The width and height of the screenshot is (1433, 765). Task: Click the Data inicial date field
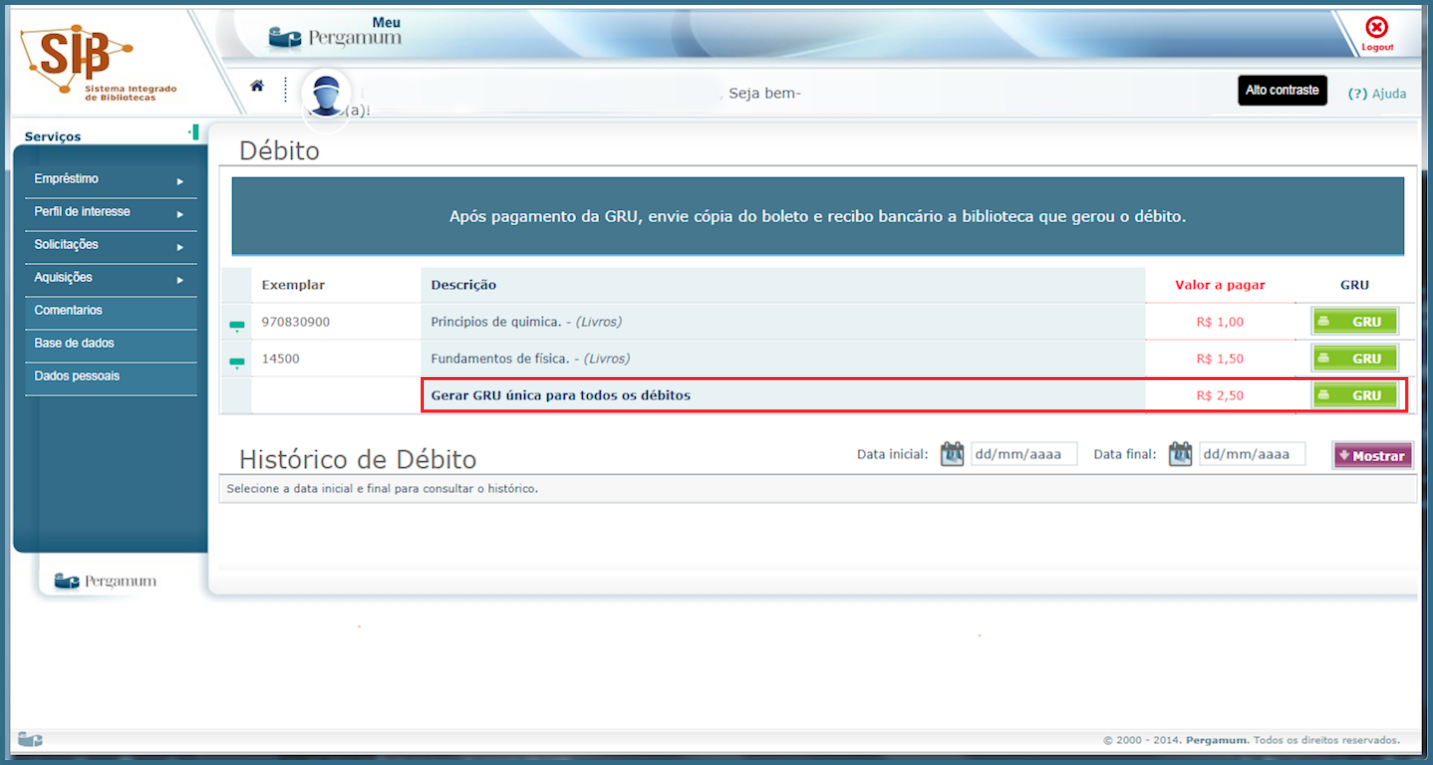[1023, 454]
